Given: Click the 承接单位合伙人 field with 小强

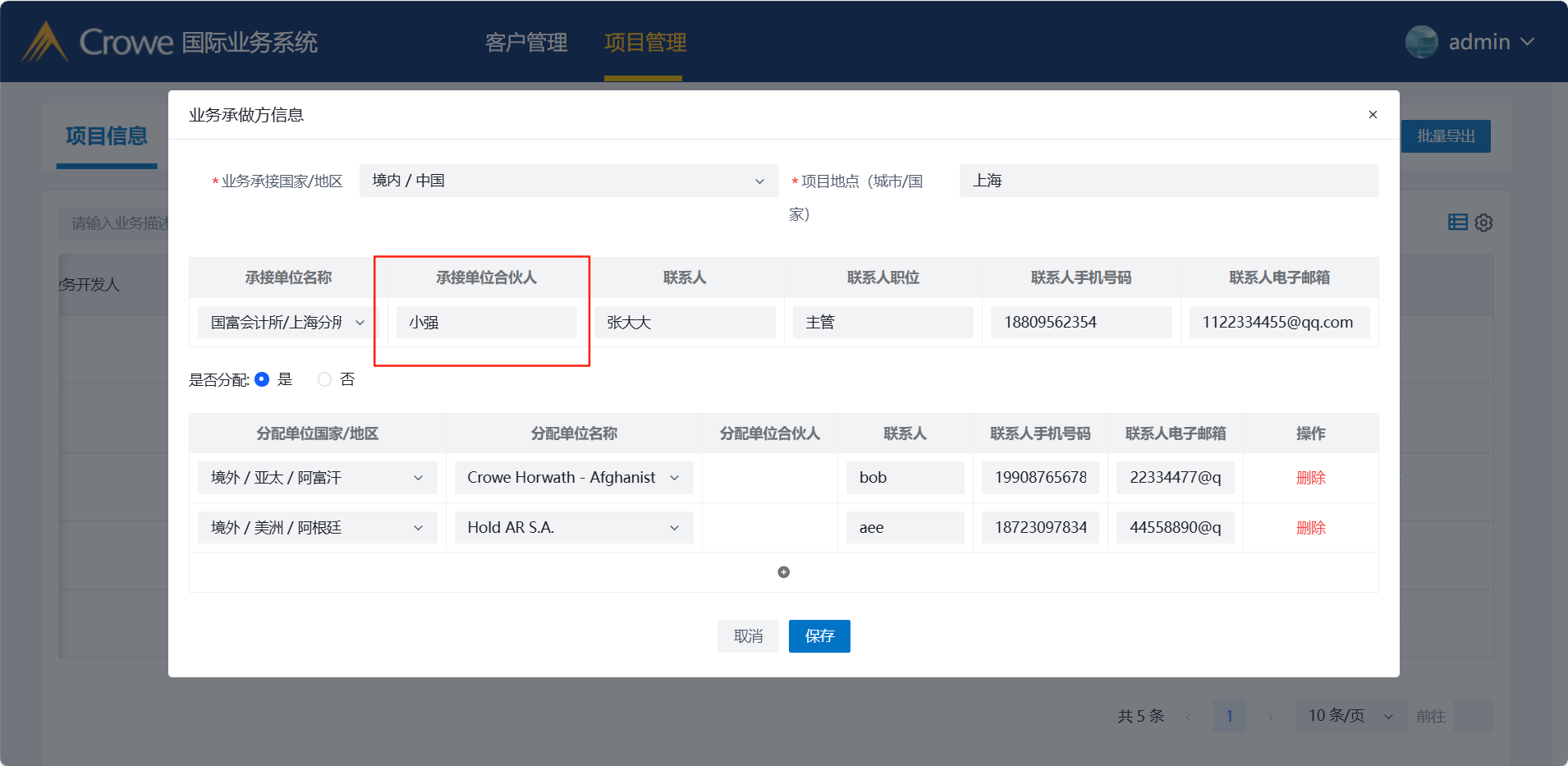Looking at the screenshot, I should (487, 323).
